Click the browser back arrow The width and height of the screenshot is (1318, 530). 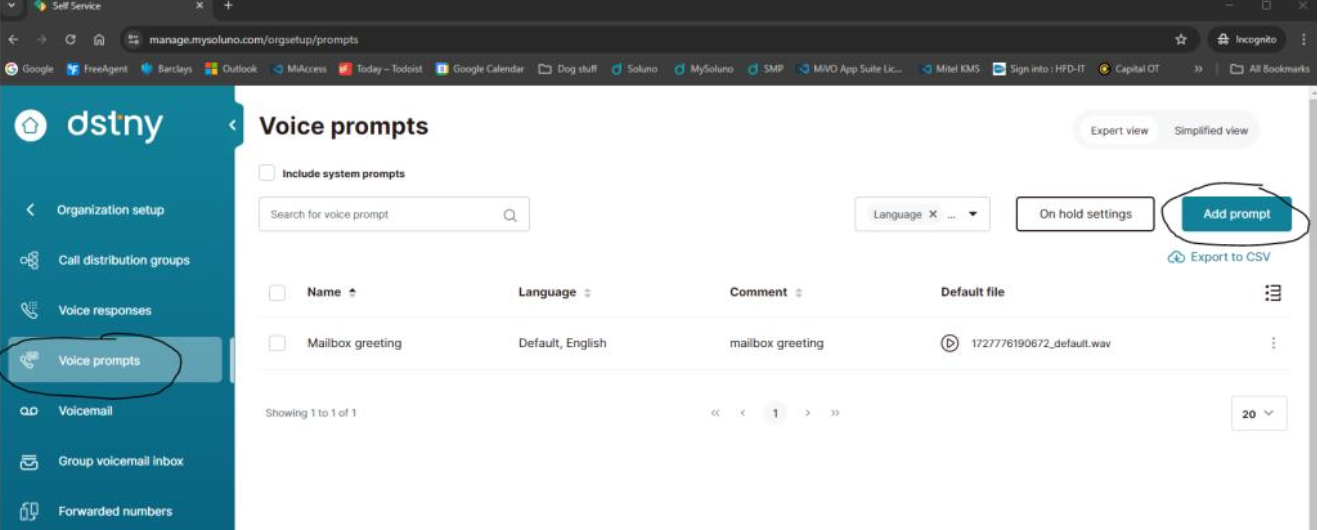pos(14,39)
